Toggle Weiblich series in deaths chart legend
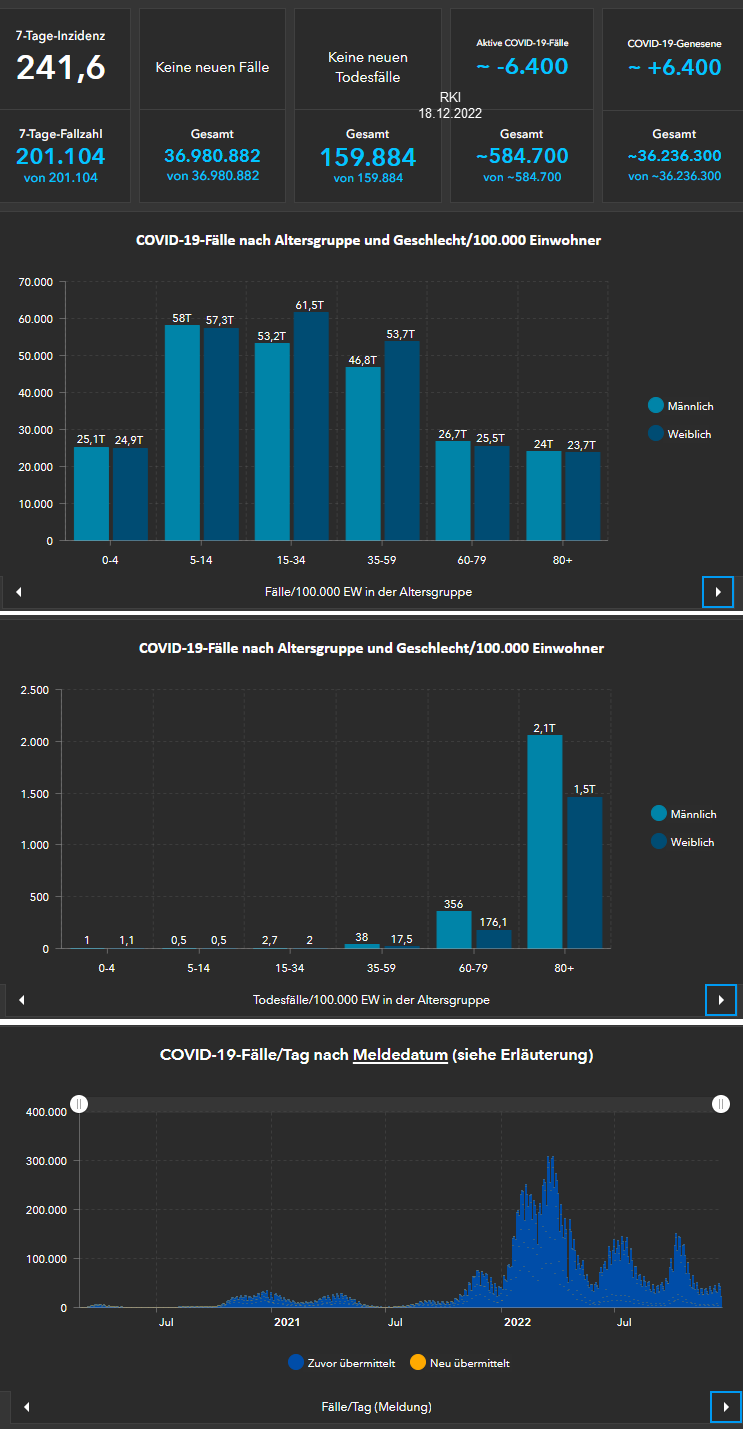The width and height of the screenshot is (743, 1429). pos(658,842)
